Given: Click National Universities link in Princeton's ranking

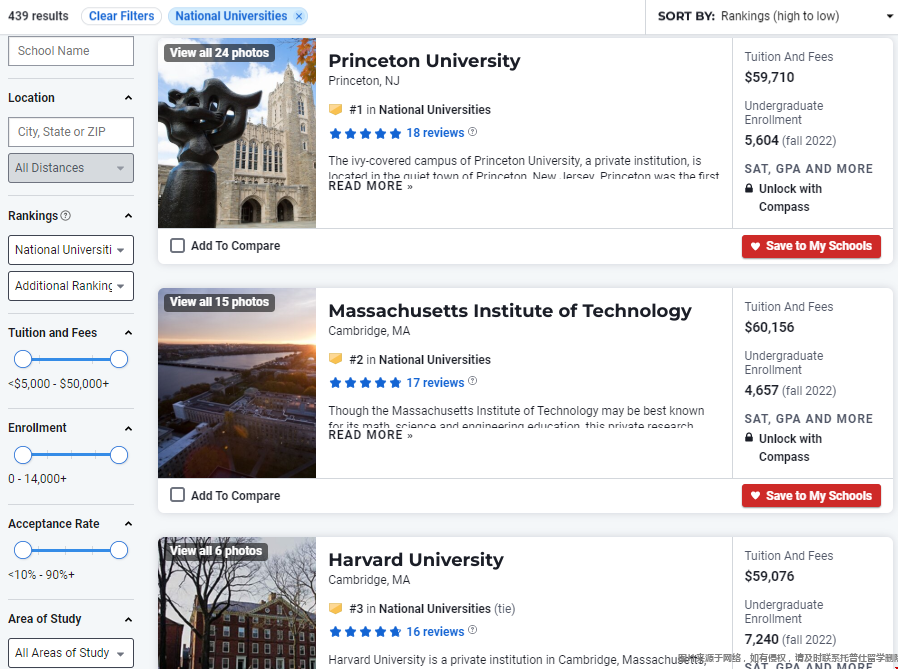Looking at the screenshot, I should (435, 109).
